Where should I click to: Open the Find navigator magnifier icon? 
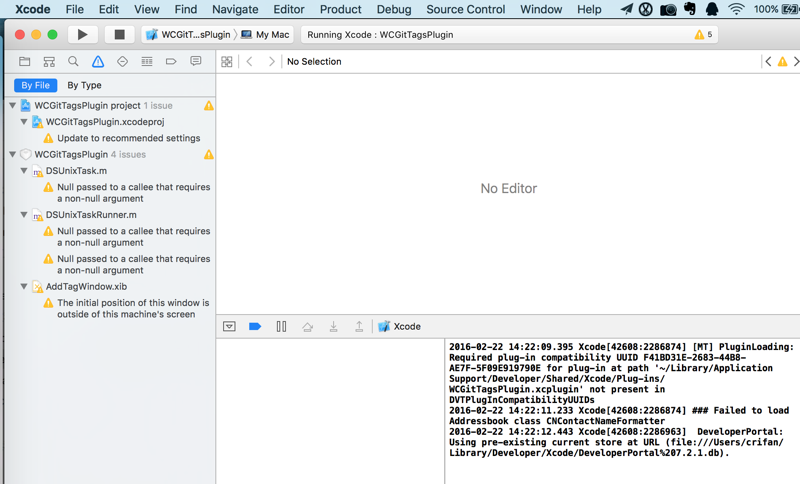pyautogui.click(x=73, y=62)
